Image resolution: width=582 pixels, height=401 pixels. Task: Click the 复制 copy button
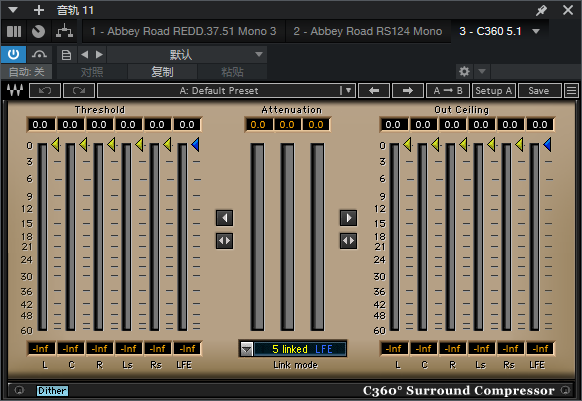[x=162, y=72]
